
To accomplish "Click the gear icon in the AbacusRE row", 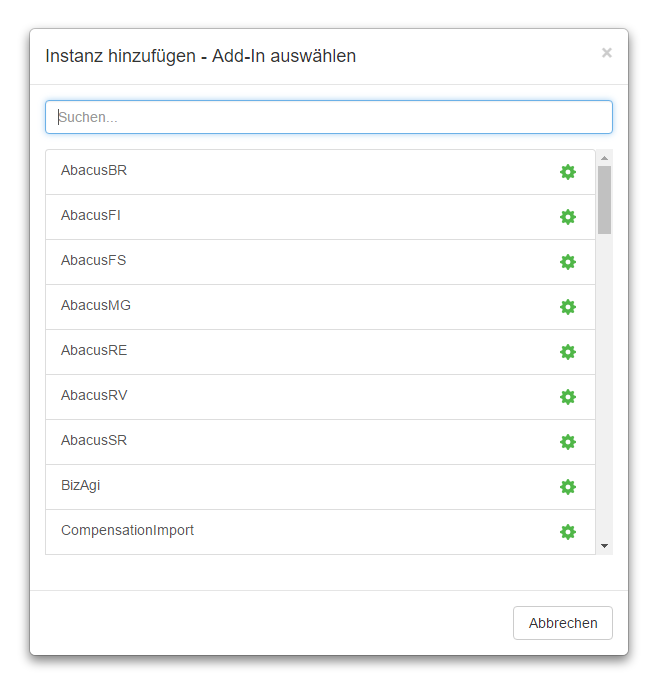I will click(568, 352).
